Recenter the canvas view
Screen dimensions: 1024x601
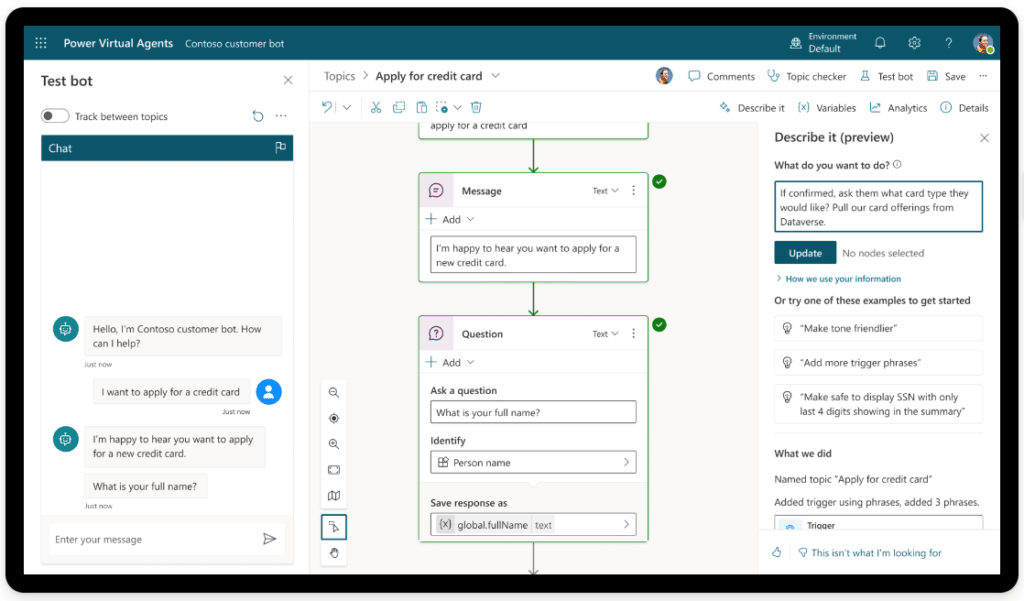[x=334, y=418]
